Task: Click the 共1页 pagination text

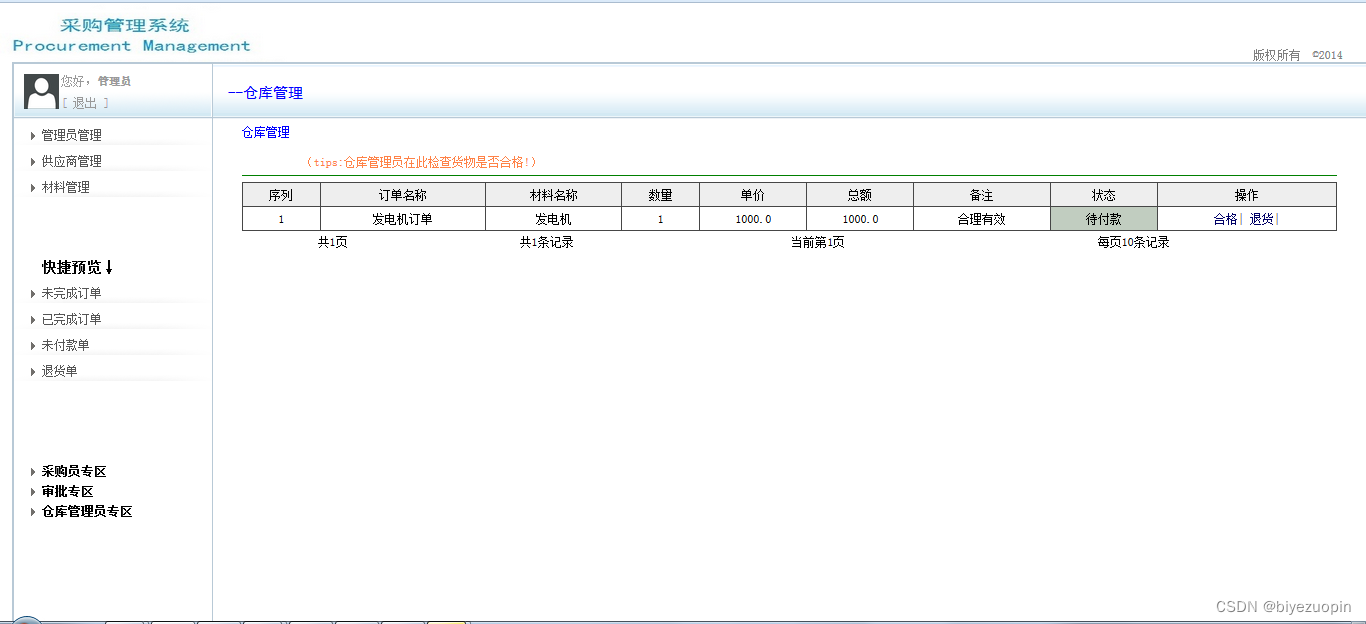Action: (x=333, y=242)
